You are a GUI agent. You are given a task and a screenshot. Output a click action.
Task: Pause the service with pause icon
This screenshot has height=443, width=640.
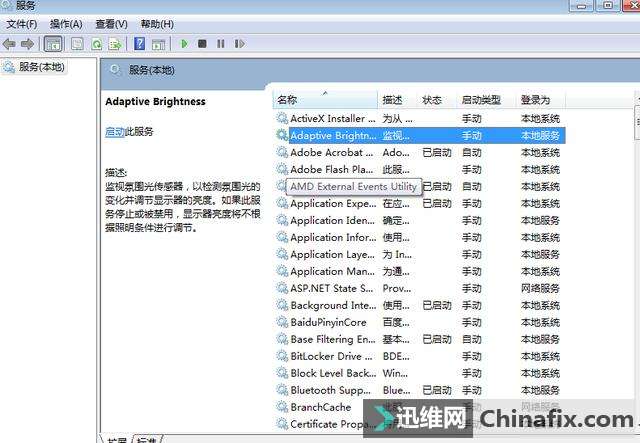pyautogui.click(x=221, y=44)
